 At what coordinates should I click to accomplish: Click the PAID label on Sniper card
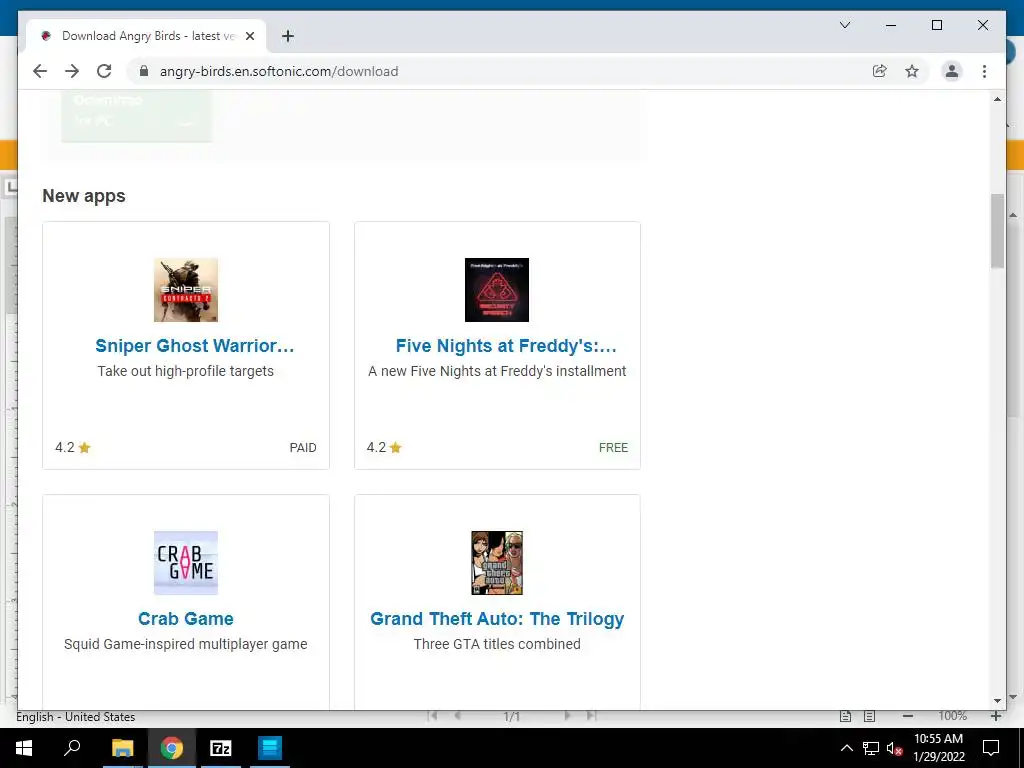tap(303, 447)
